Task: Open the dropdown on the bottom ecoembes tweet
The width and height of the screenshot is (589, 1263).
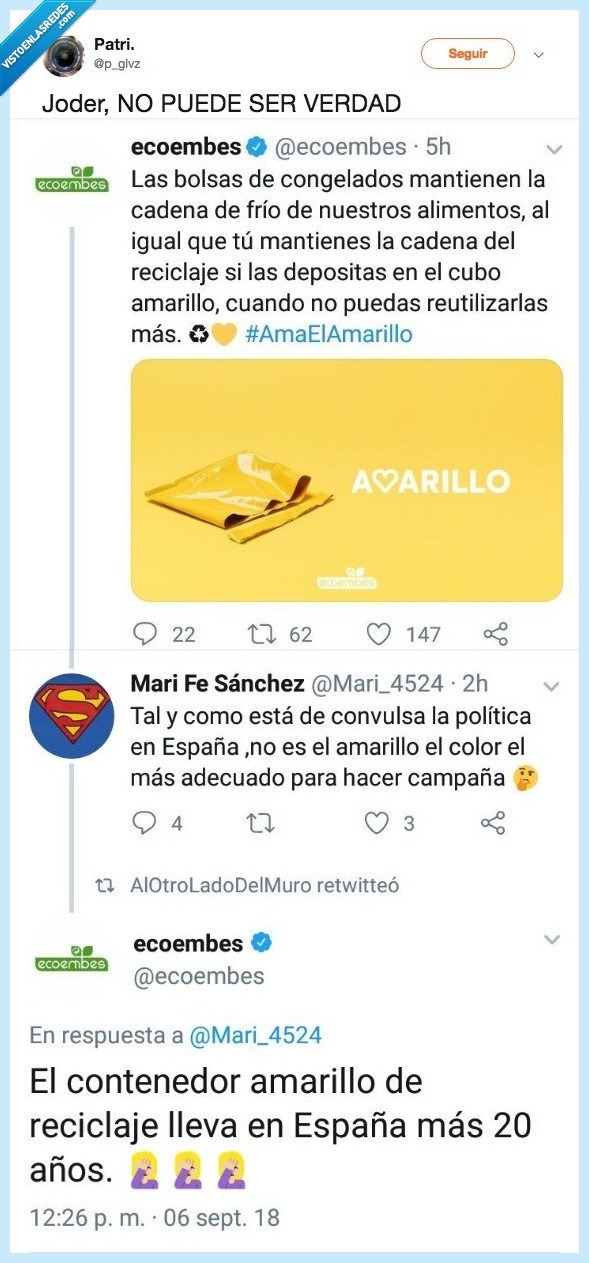Action: (552, 938)
